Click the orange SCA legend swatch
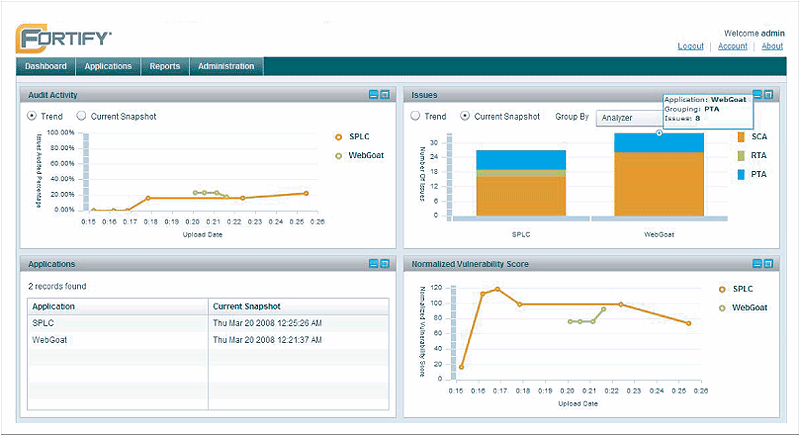This screenshot has width=800, height=435. tap(740, 136)
